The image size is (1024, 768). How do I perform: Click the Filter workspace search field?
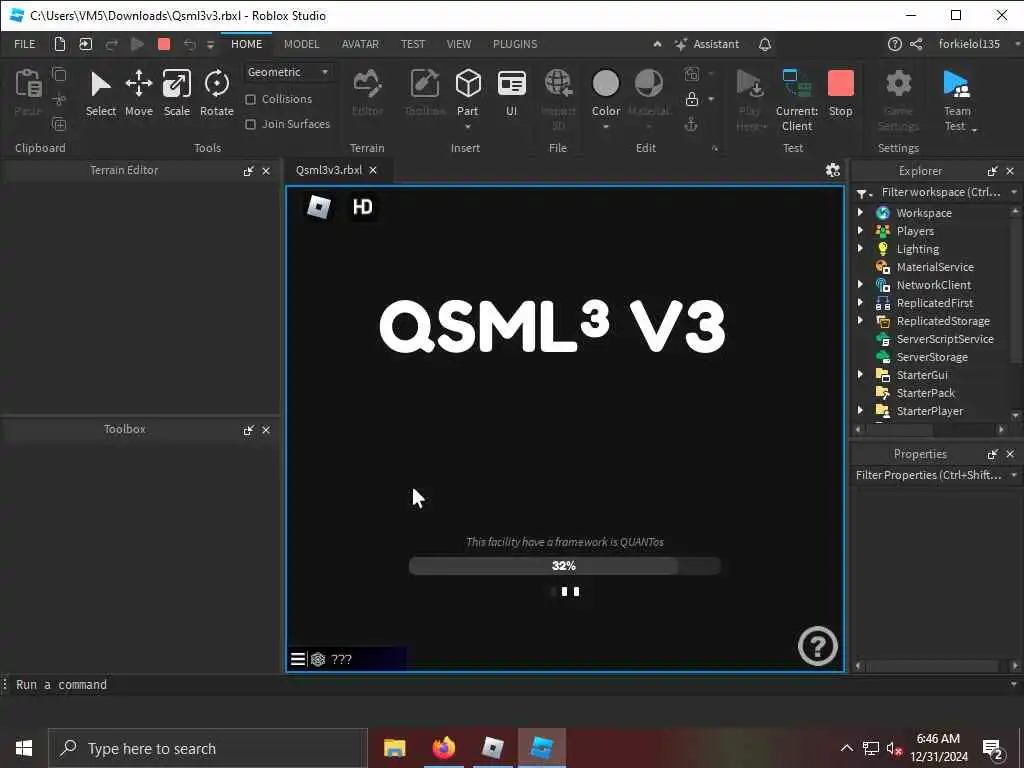(941, 192)
